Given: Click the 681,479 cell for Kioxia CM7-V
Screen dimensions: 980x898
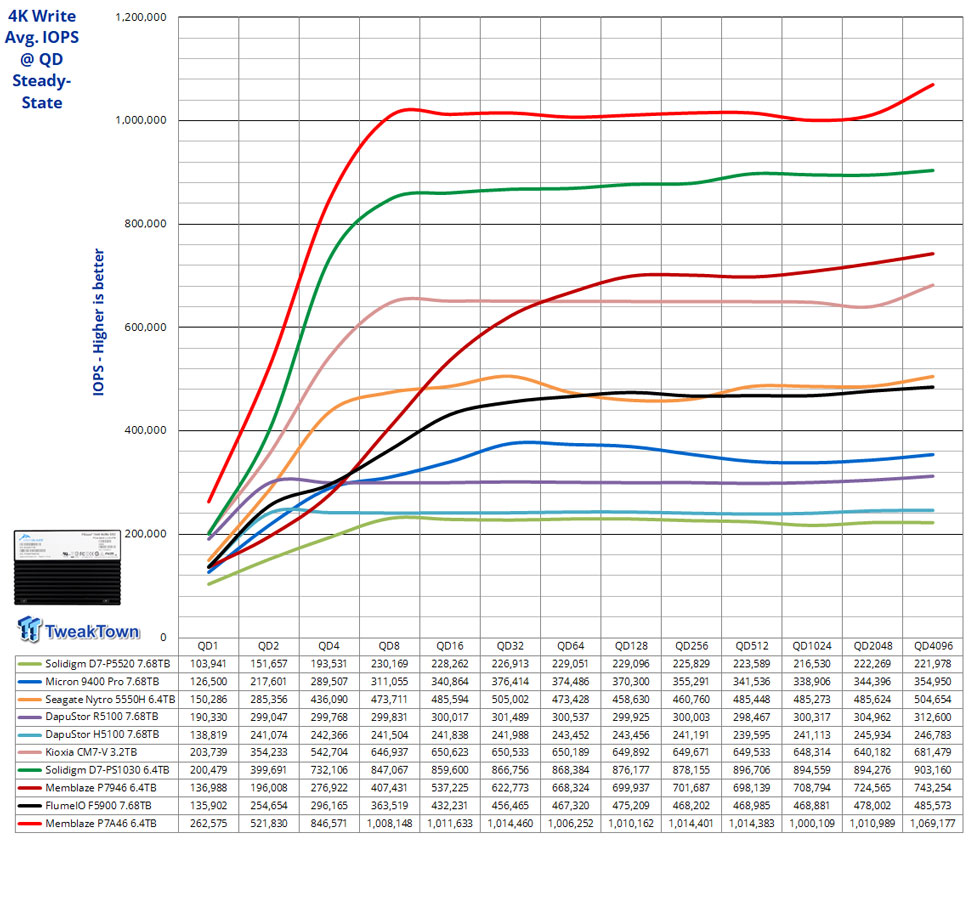Looking at the screenshot, I should (x=933, y=752).
